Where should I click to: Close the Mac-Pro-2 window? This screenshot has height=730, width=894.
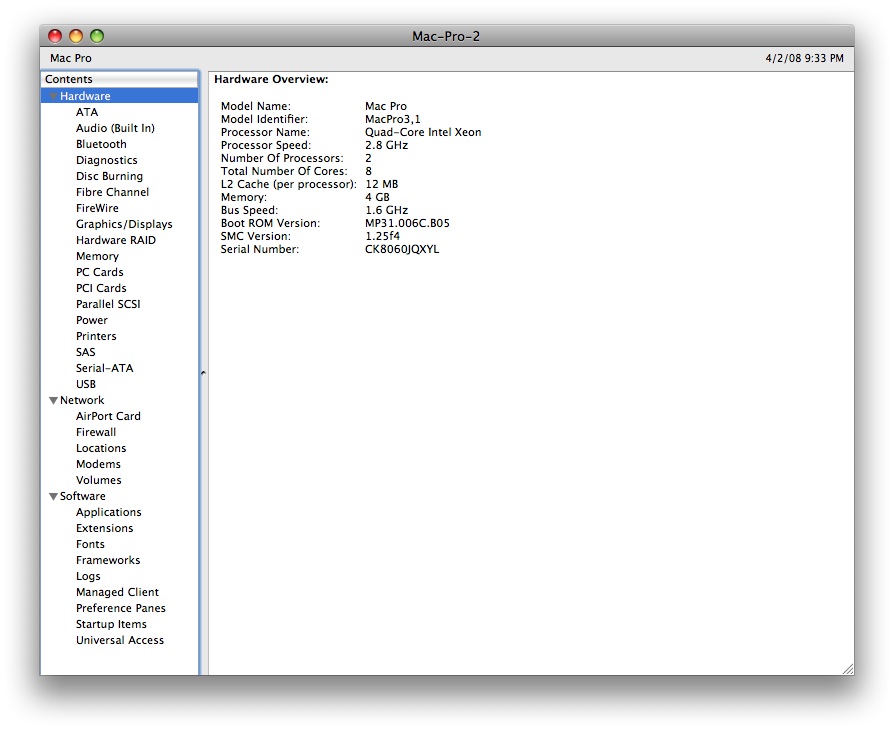(x=55, y=36)
